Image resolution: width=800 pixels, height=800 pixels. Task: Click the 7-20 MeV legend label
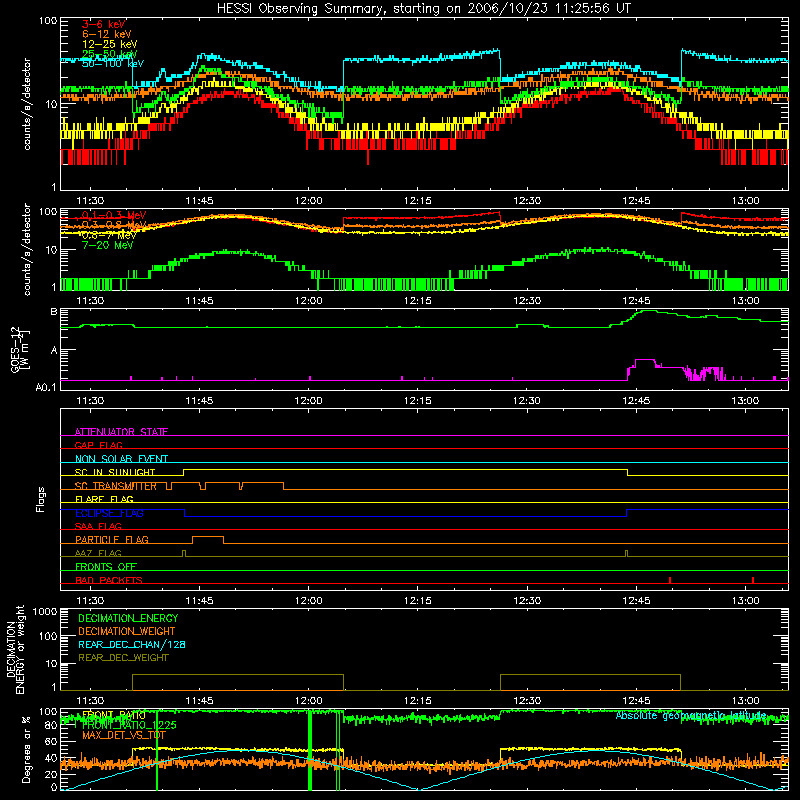pyautogui.click(x=108, y=245)
